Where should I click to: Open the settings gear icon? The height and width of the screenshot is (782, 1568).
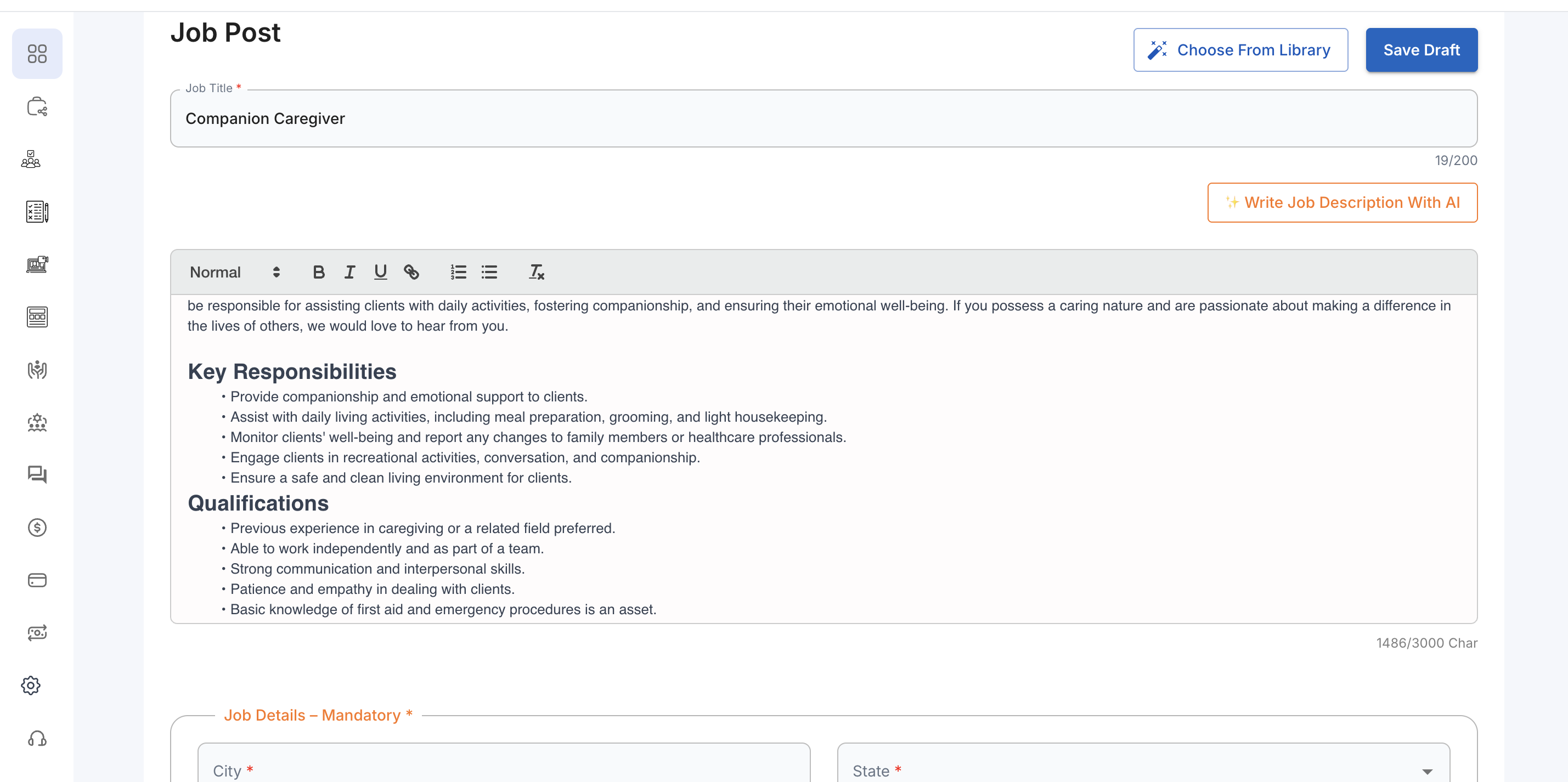[31, 685]
